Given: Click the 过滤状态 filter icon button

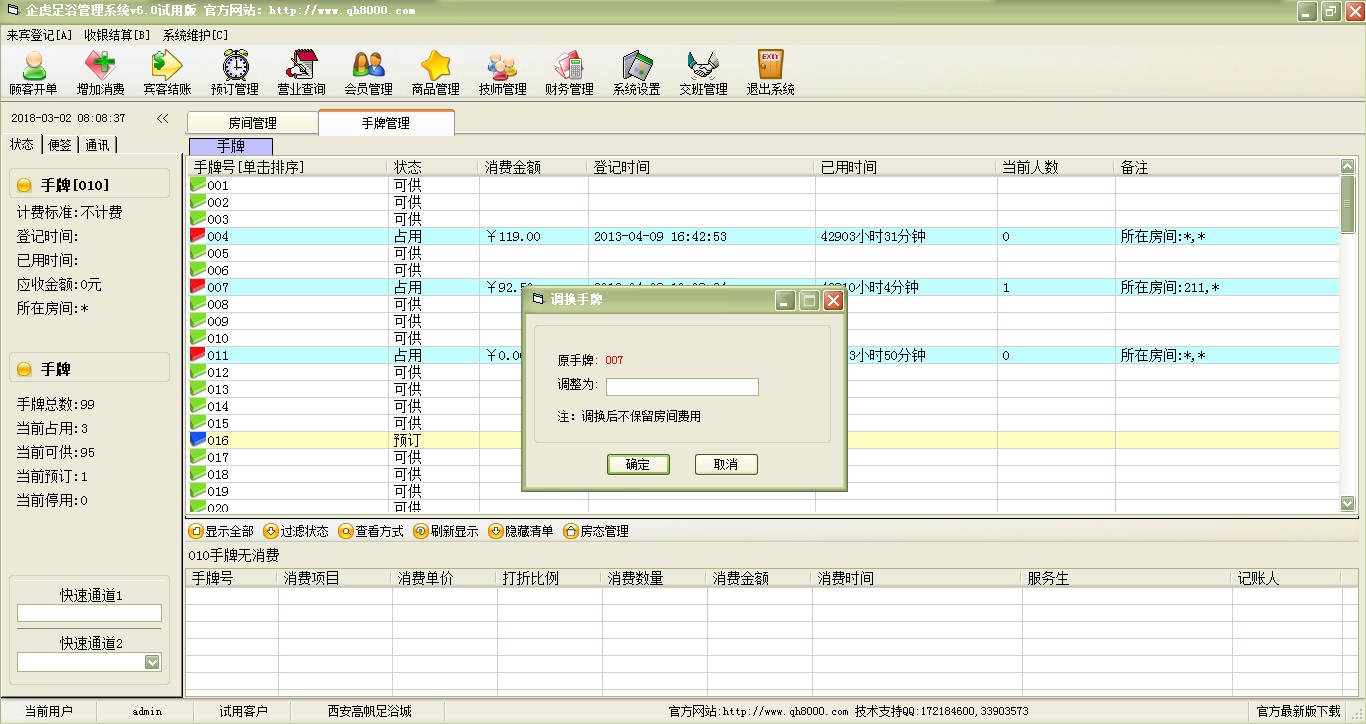Looking at the screenshot, I should 296,531.
